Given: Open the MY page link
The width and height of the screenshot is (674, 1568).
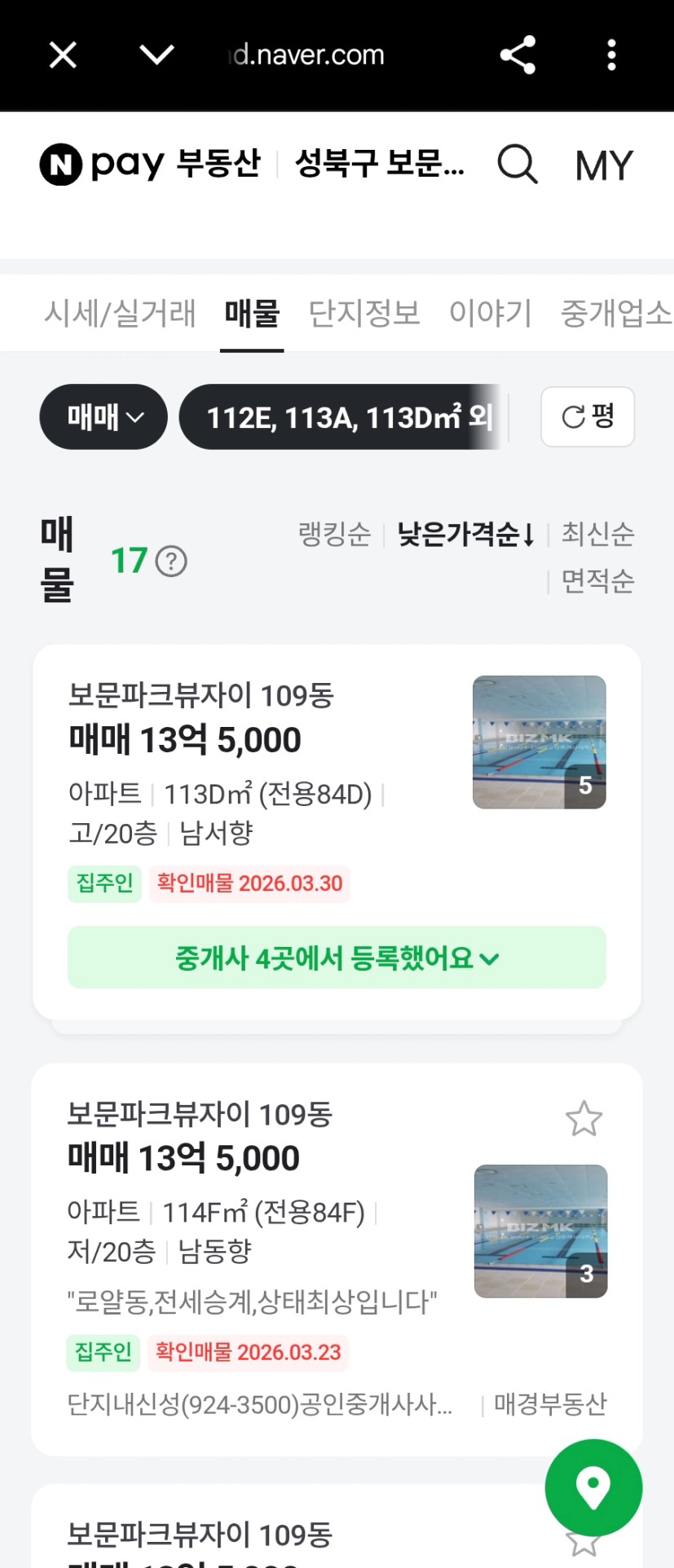Looking at the screenshot, I should tap(603, 165).
